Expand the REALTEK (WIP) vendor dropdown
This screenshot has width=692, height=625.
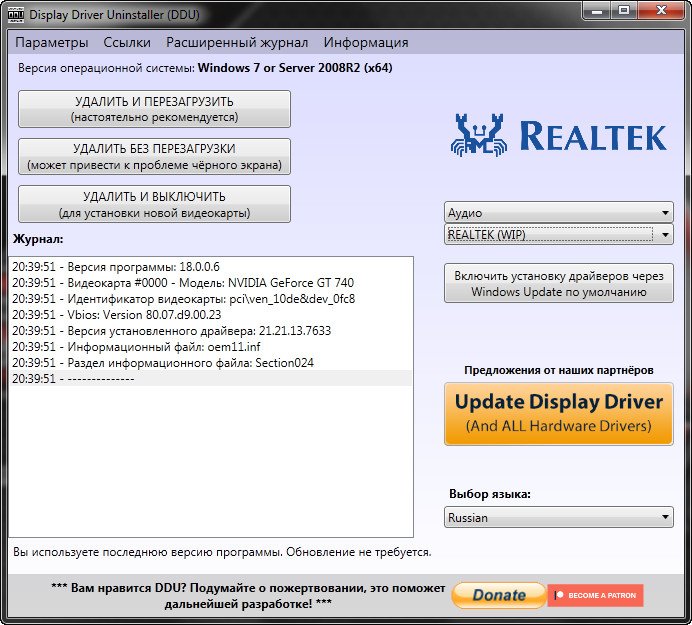(x=558, y=234)
